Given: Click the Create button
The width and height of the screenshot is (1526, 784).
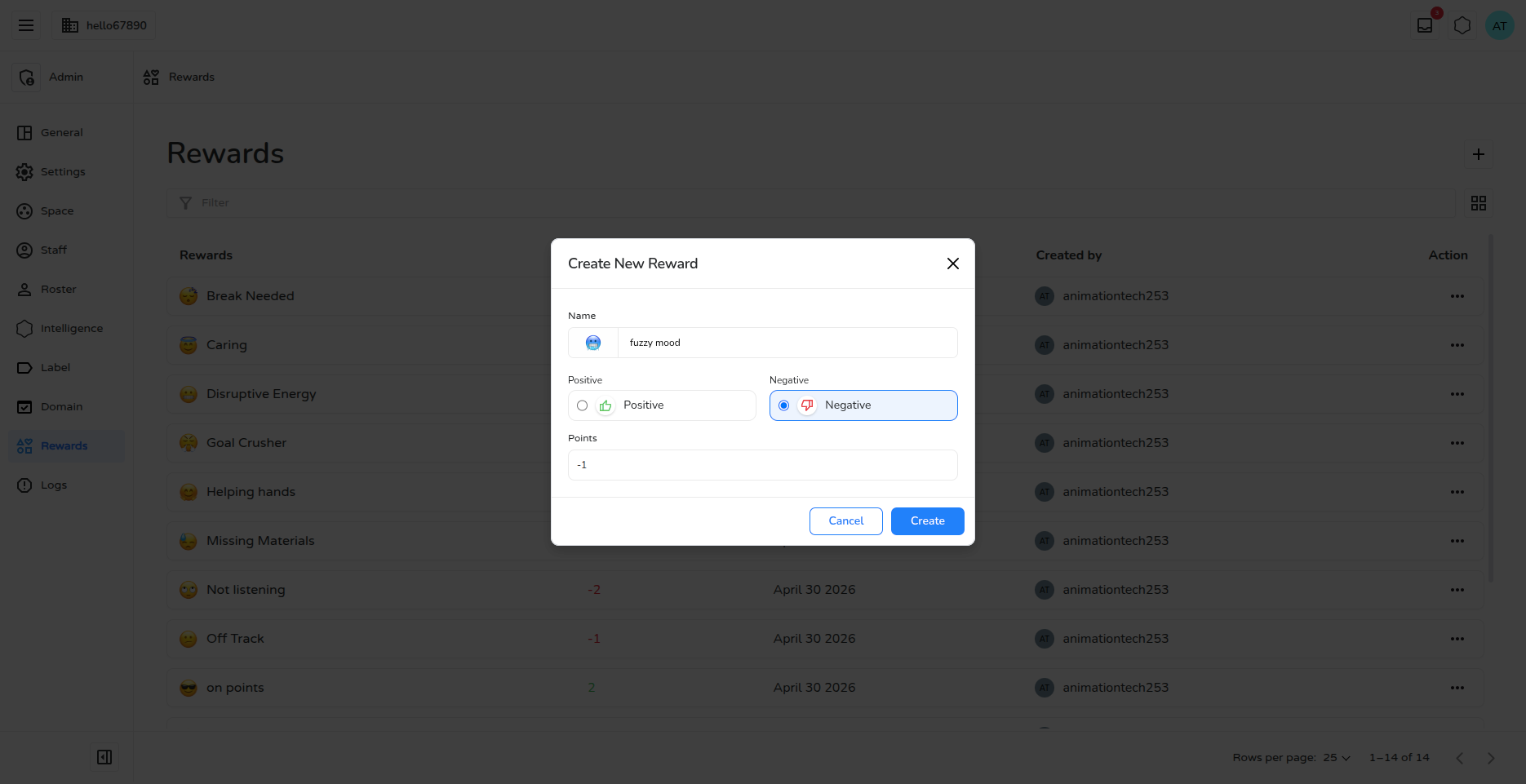Looking at the screenshot, I should pos(928,521).
